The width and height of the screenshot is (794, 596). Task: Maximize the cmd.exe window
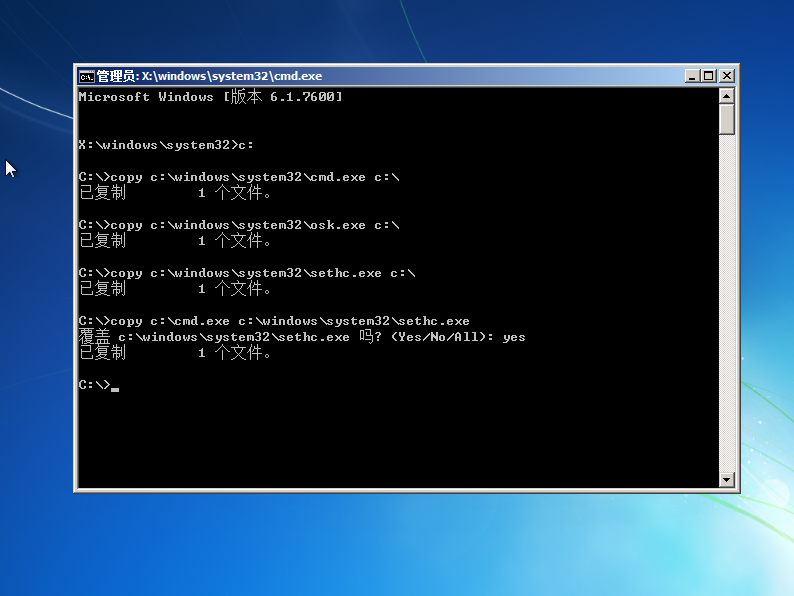click(709, 76)
